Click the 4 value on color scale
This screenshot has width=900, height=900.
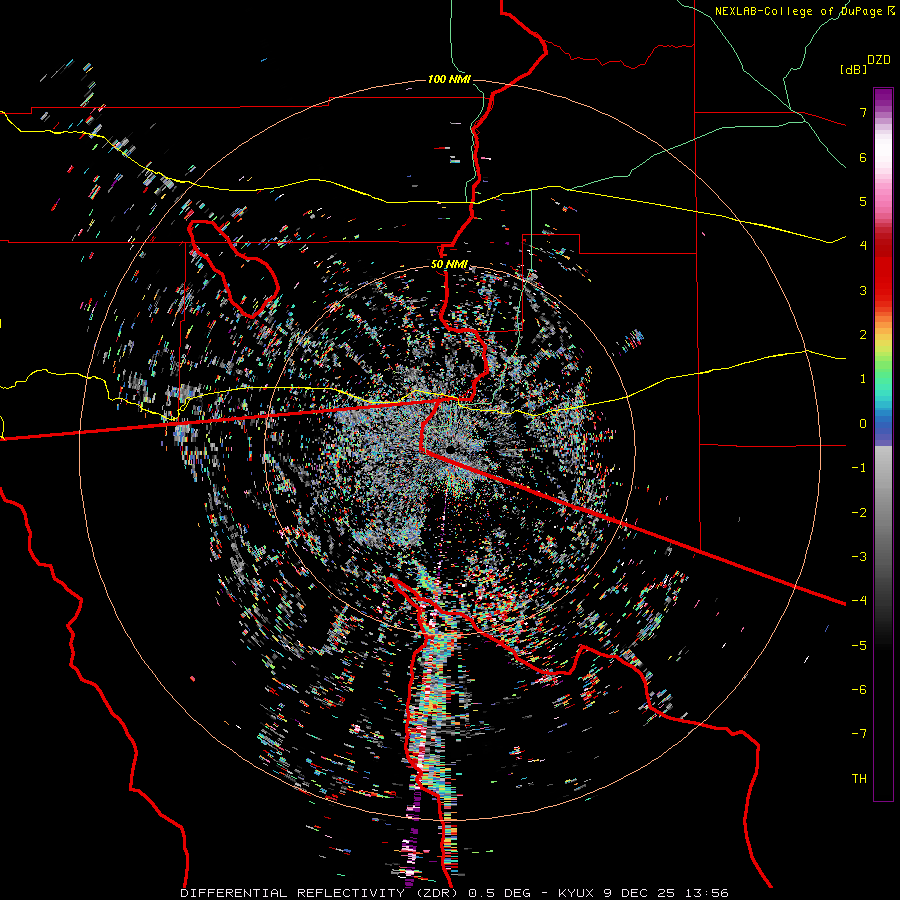tap(863, 246)
